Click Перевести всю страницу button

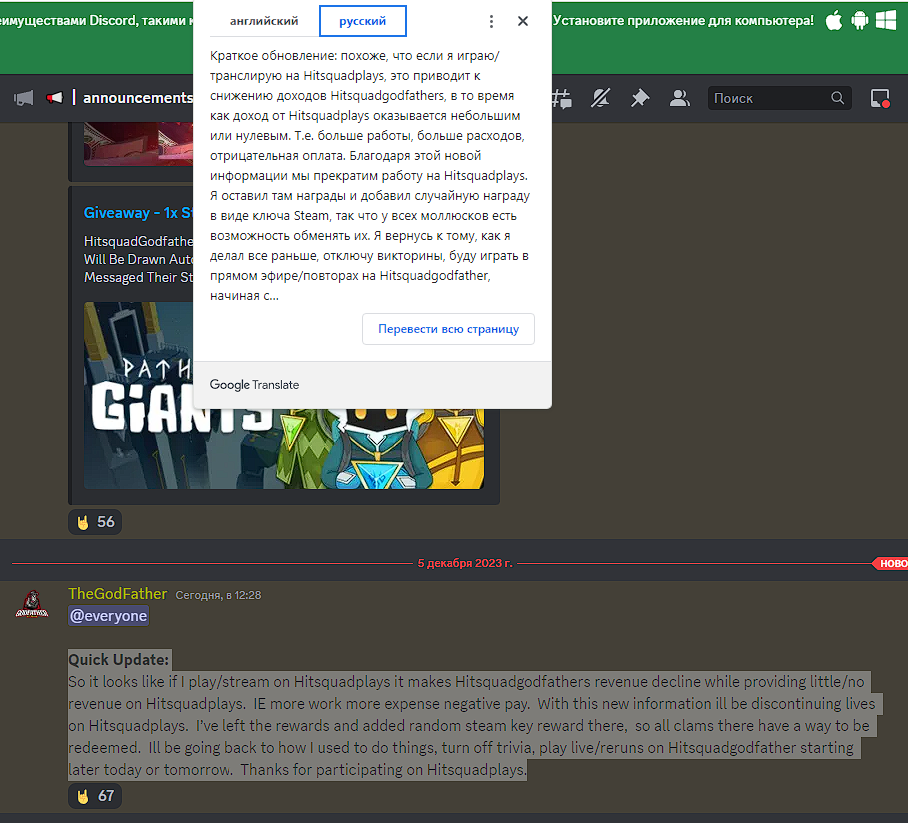coord(448,329)
